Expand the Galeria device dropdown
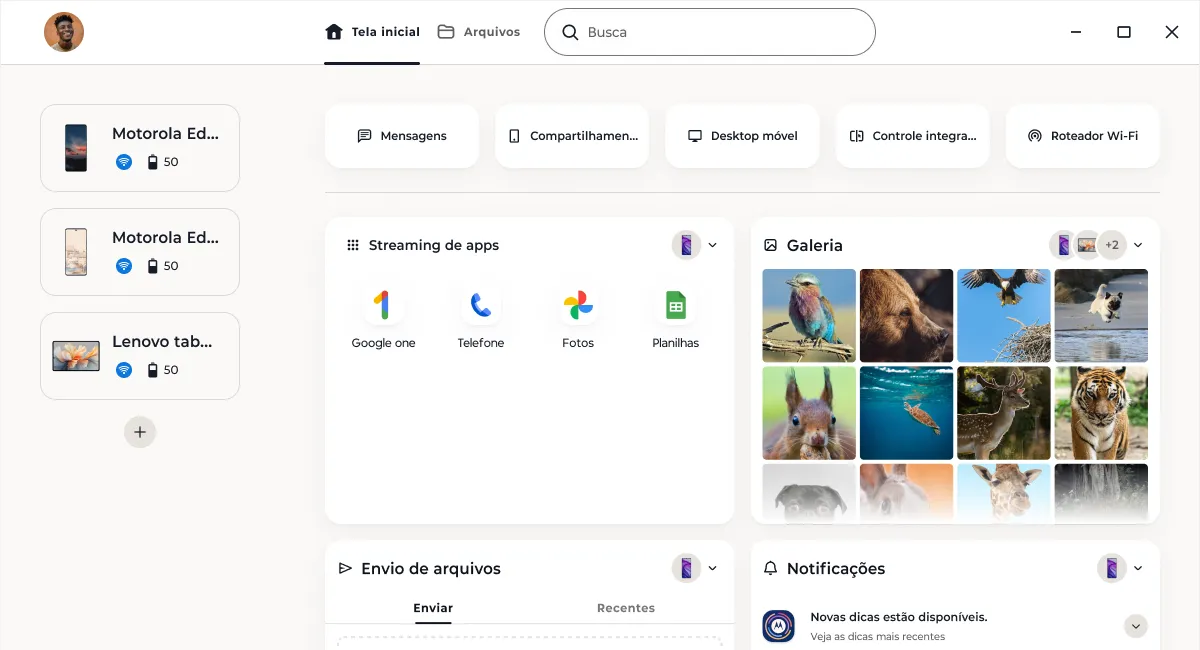Viewport: 1200px width, 650px height. (1138, 245)
